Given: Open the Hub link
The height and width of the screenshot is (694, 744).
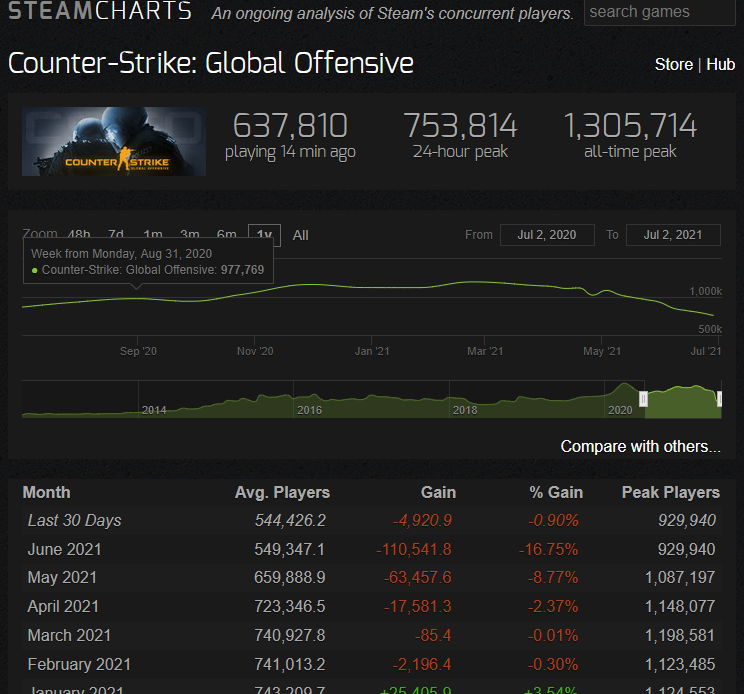Looking at the screenshot, I should (x=720, y=64).
